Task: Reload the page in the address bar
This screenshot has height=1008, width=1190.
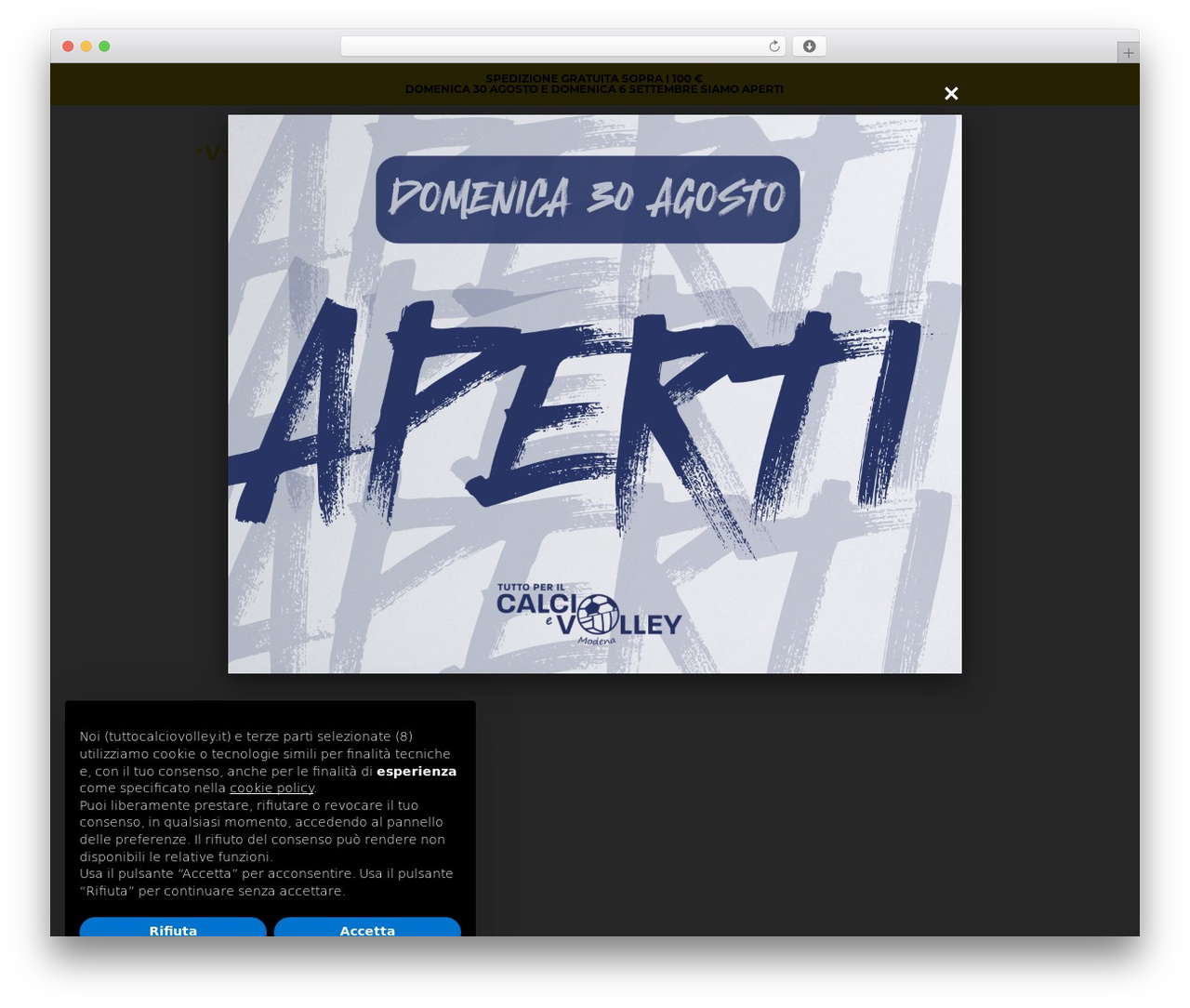Action: click(774, 46)
